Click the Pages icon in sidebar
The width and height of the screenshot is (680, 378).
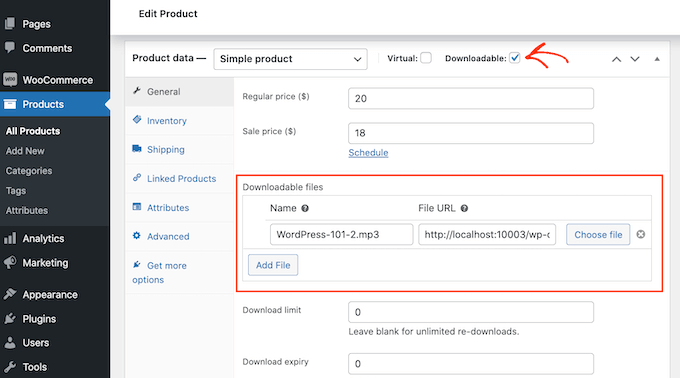coord(10,23)
